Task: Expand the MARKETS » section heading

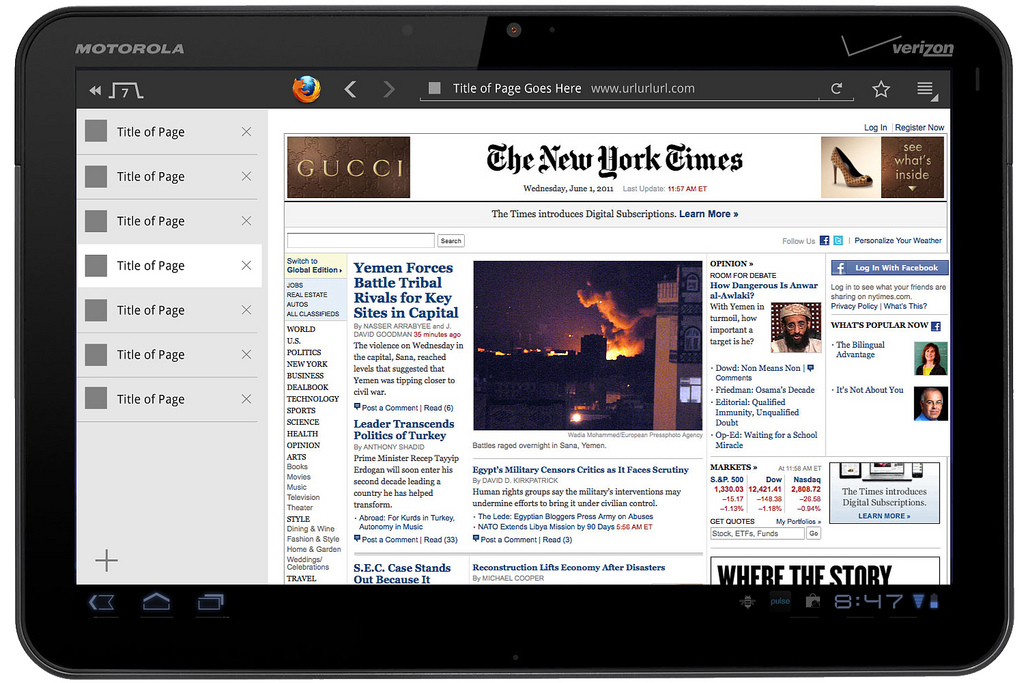Action: click(x=733, y=467)
